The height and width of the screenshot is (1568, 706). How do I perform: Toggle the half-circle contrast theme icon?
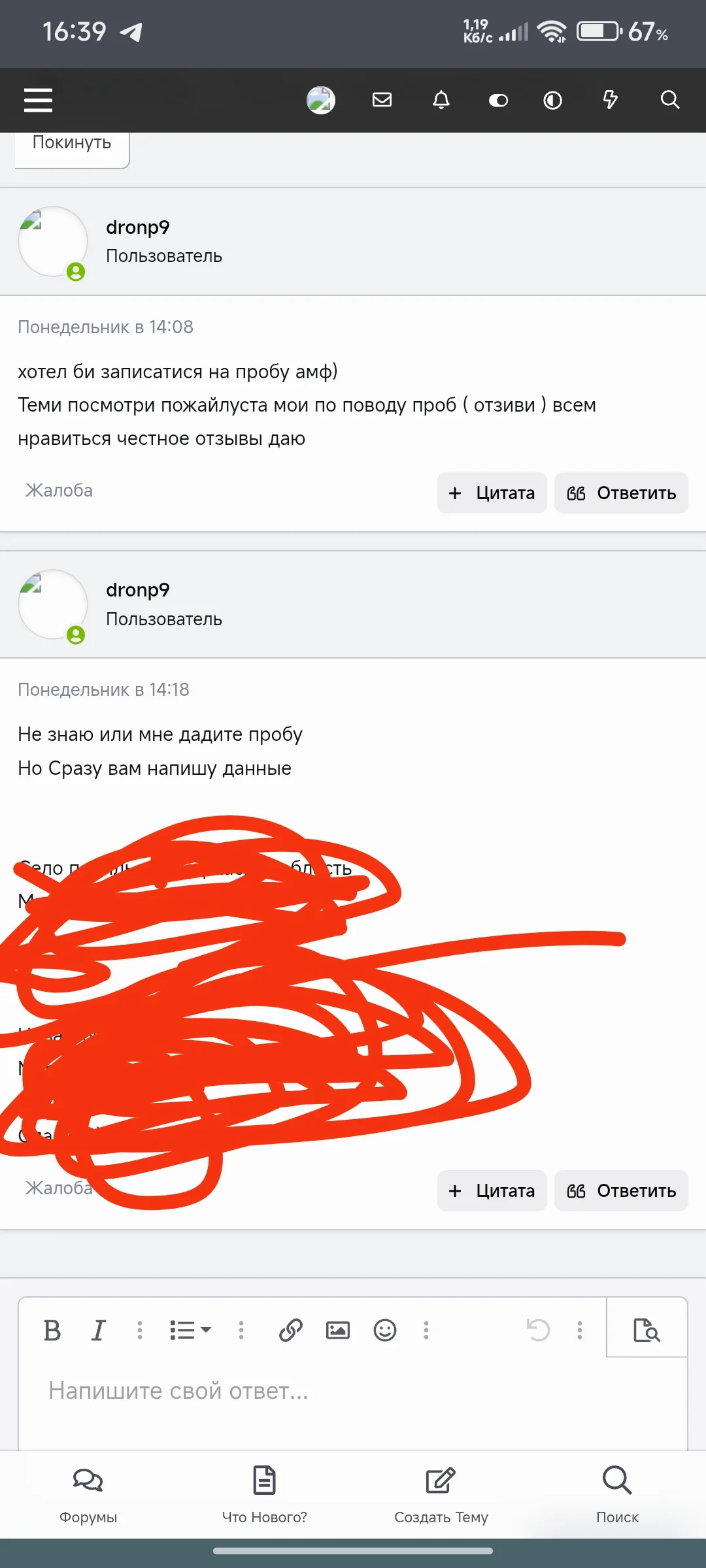(x=552, y=100)
